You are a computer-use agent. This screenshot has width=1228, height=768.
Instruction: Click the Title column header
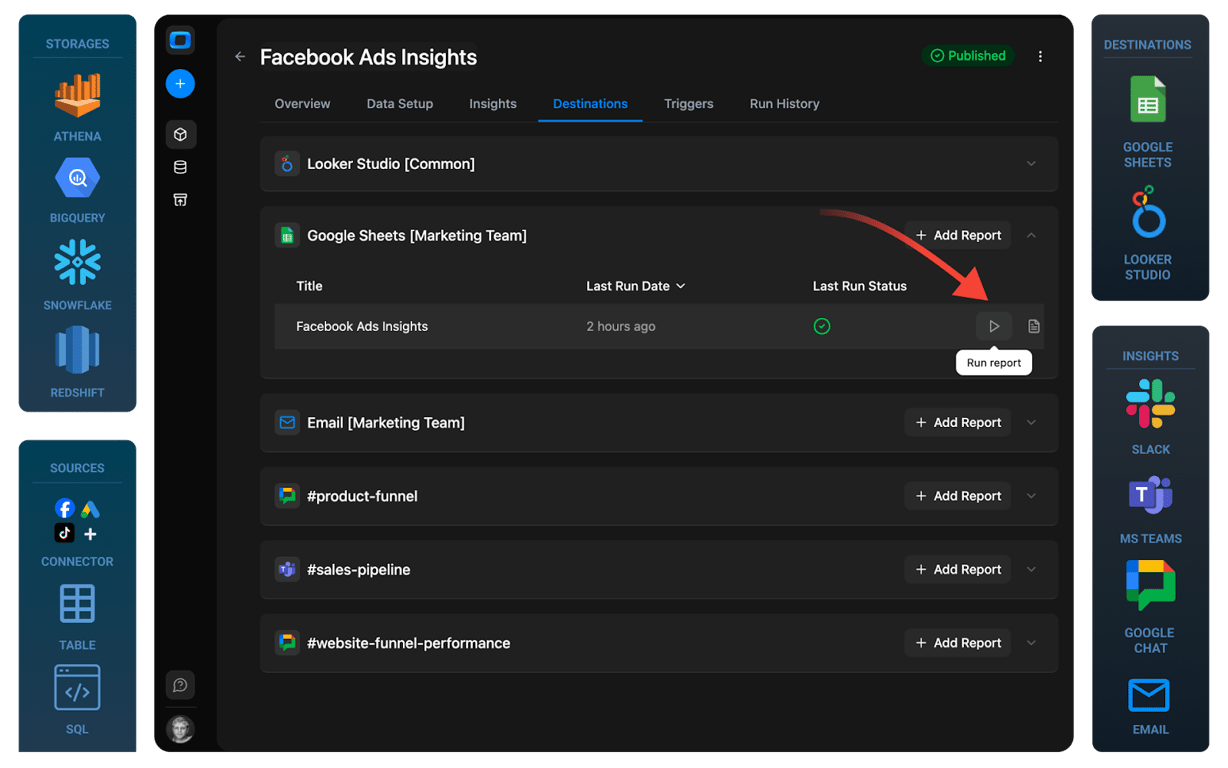click(309, 286)
